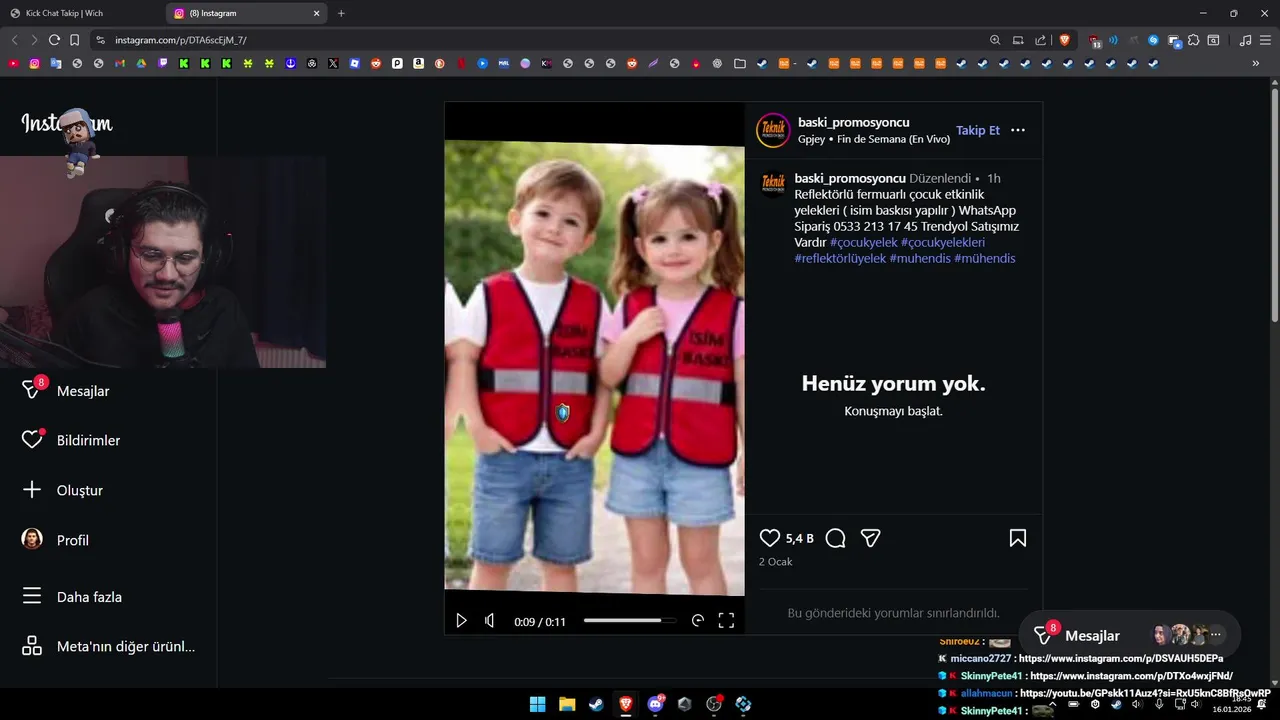Bookmark this page via toolbar icon
Viewport: 1280px width, 720px height.
tap(74, 40)
